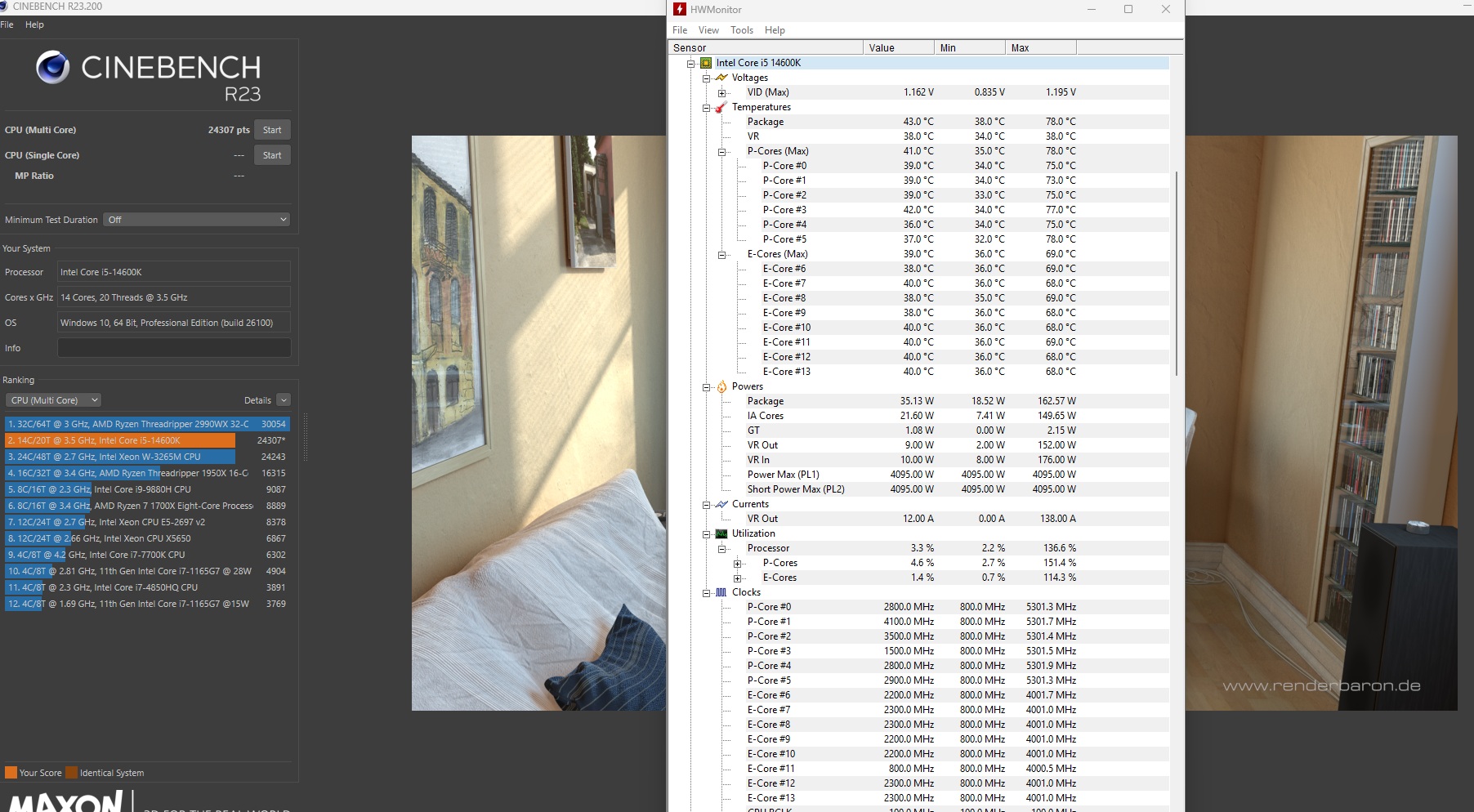Open HWMonitor Help menu
This screenshot has width=1474, height=812.
pos(775,30)
